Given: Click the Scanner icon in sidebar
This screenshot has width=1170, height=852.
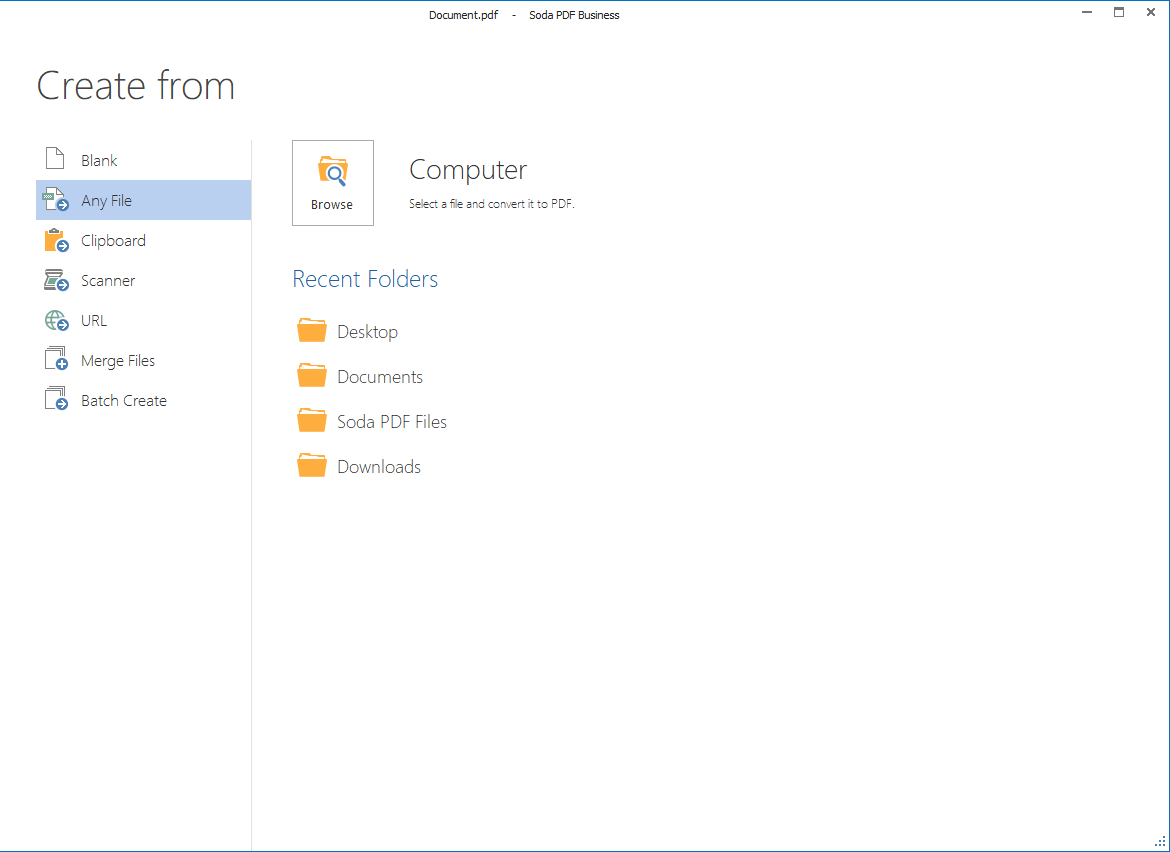Looking at the screenshot, I should point(56,280).
